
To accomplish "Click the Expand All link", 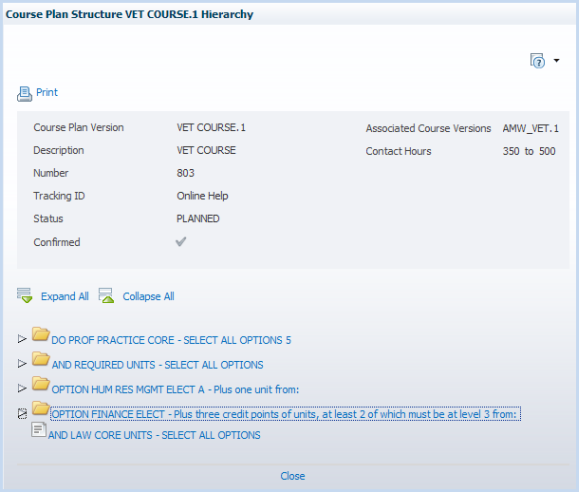I will (65, 296).
